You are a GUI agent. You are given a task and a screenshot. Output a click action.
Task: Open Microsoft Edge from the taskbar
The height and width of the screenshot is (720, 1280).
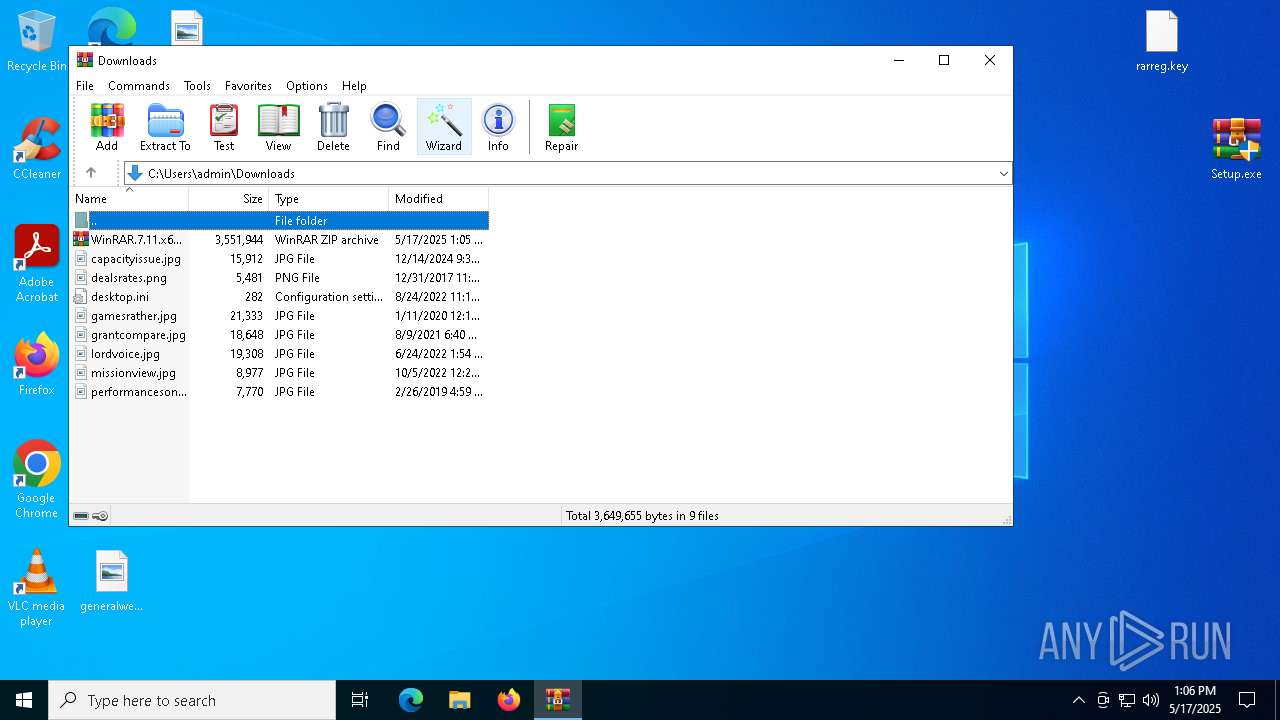(x=411, y=700)
